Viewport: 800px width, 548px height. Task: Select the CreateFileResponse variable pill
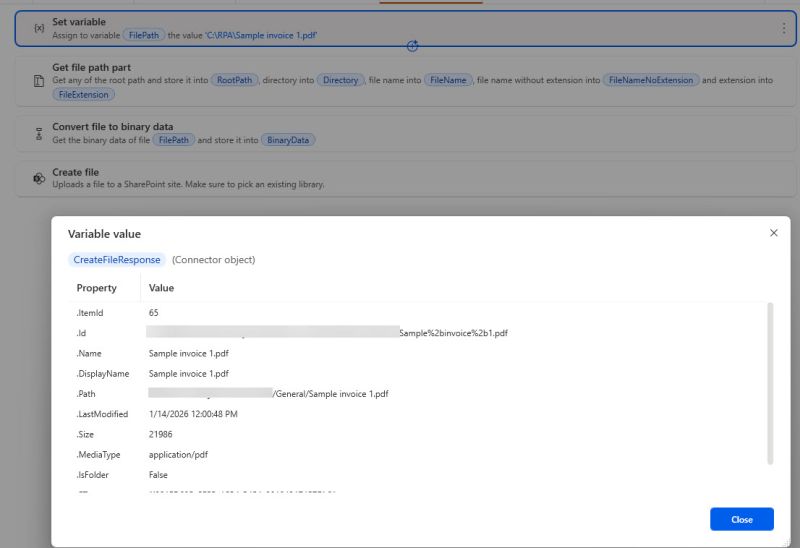(117, 260)
